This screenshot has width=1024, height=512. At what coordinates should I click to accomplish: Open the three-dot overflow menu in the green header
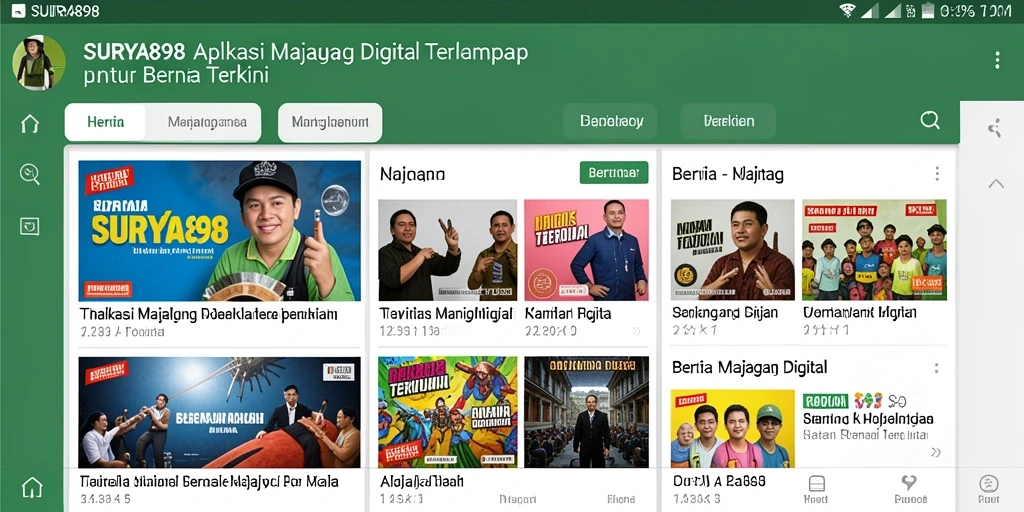click(997, 60)
